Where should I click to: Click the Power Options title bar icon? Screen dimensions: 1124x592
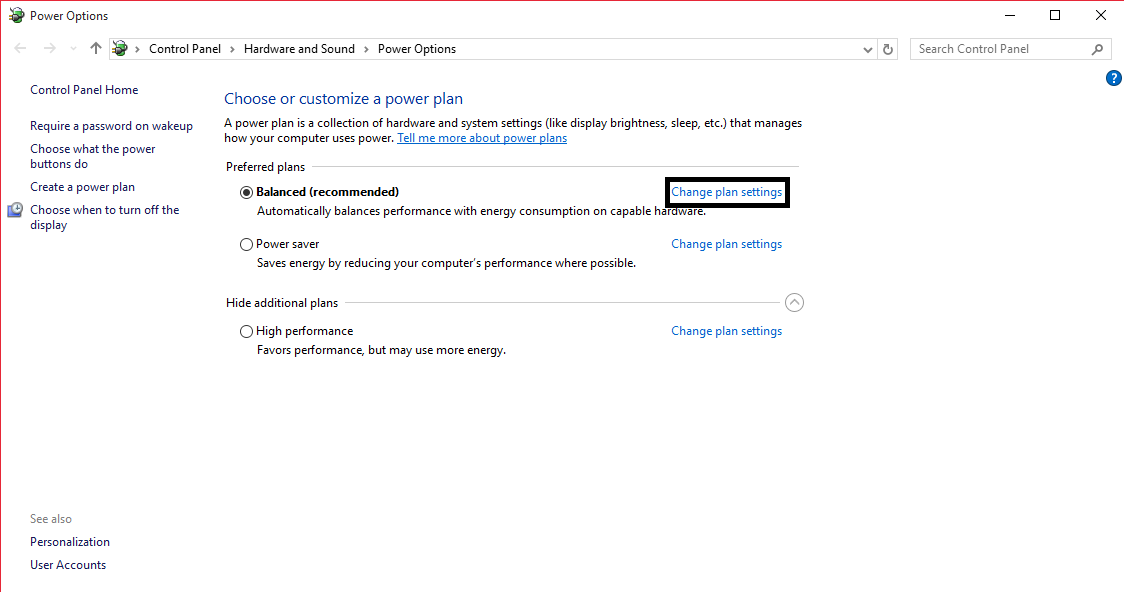pos(16,16)
